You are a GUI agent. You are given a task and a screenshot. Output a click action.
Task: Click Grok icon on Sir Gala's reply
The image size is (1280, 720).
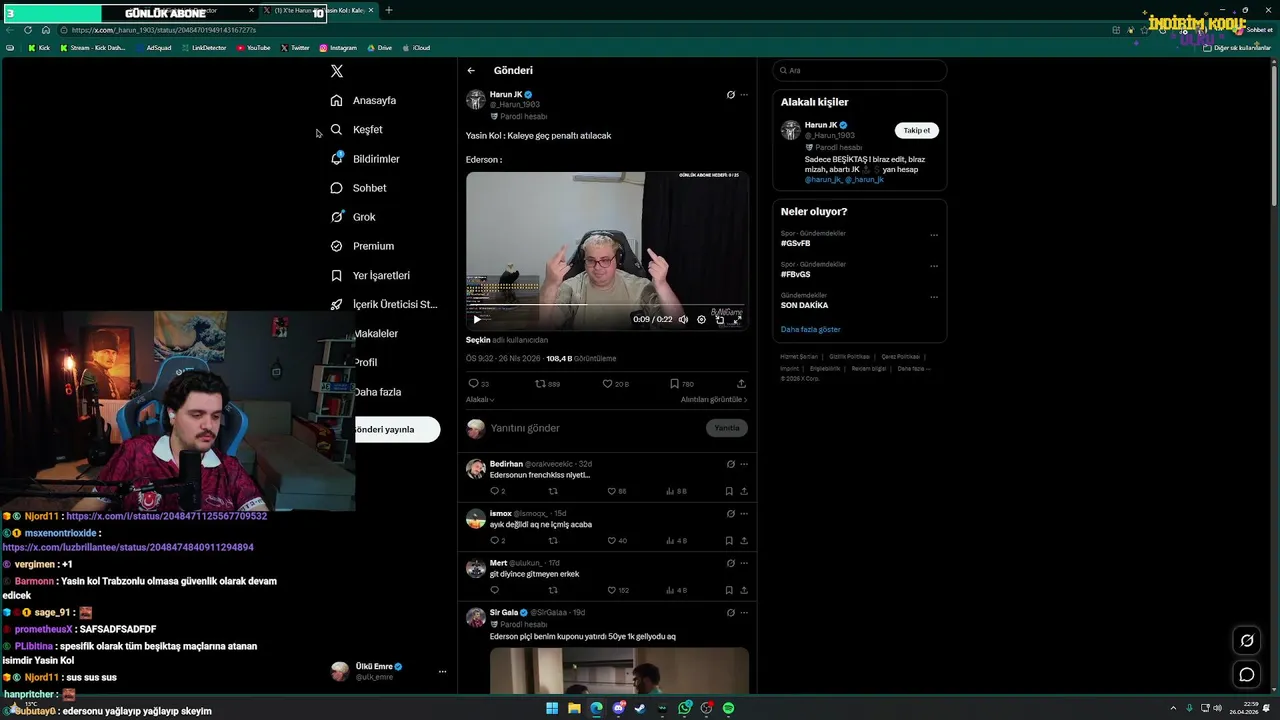730,612
